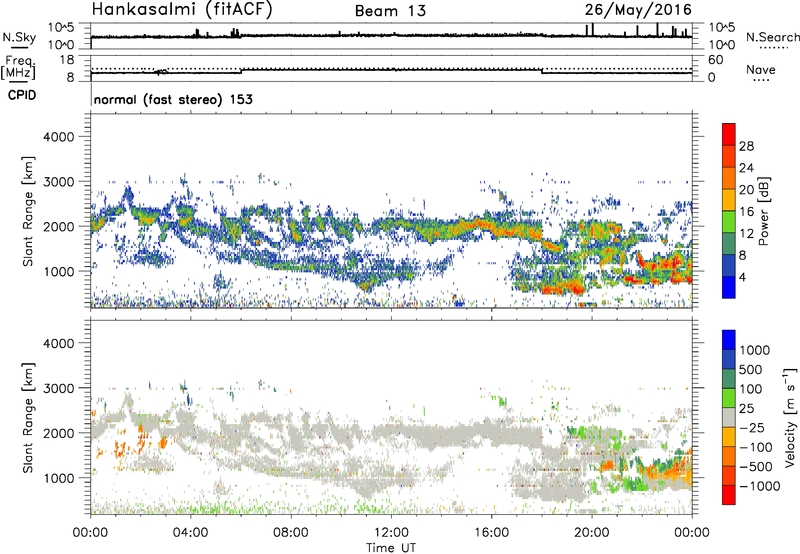Click the 60 tick beside Nave axis
The image size is (800, 554).
click(x=715, y=60)
